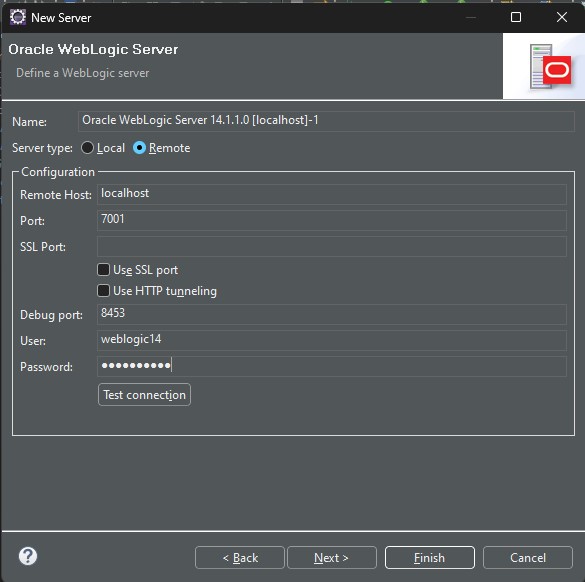The image size is (585, 582).
Task: Click the Oracle WebLogic server banner icon
Action: coord(550,66)
